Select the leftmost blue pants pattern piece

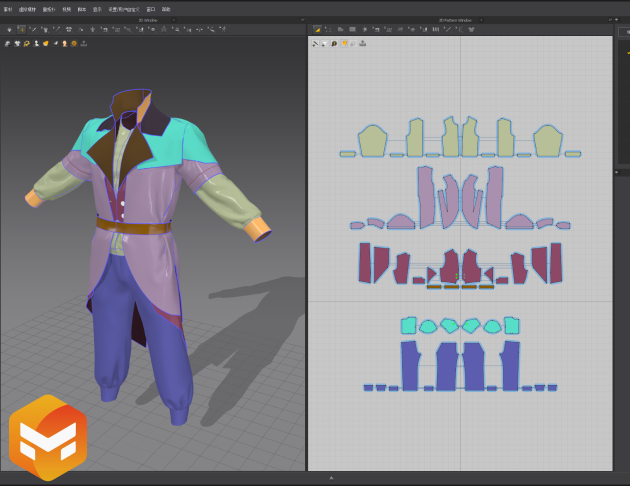pyautogui.click(x=408, y=365)
